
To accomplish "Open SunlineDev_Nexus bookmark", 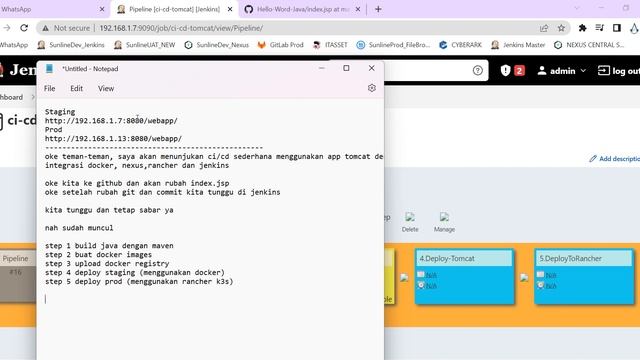I will 217,45.
